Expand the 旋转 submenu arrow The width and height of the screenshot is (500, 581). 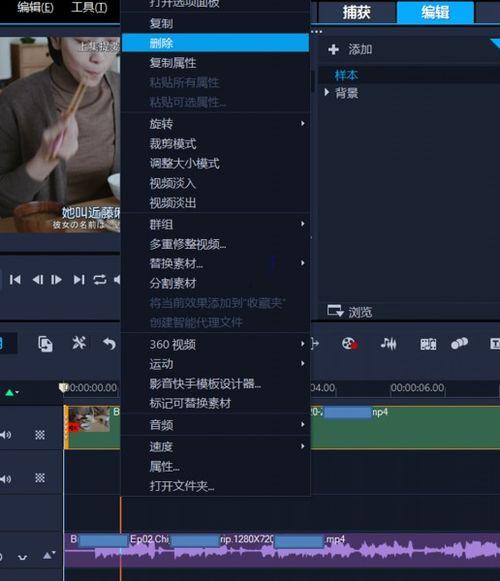[x=303, y=123]
